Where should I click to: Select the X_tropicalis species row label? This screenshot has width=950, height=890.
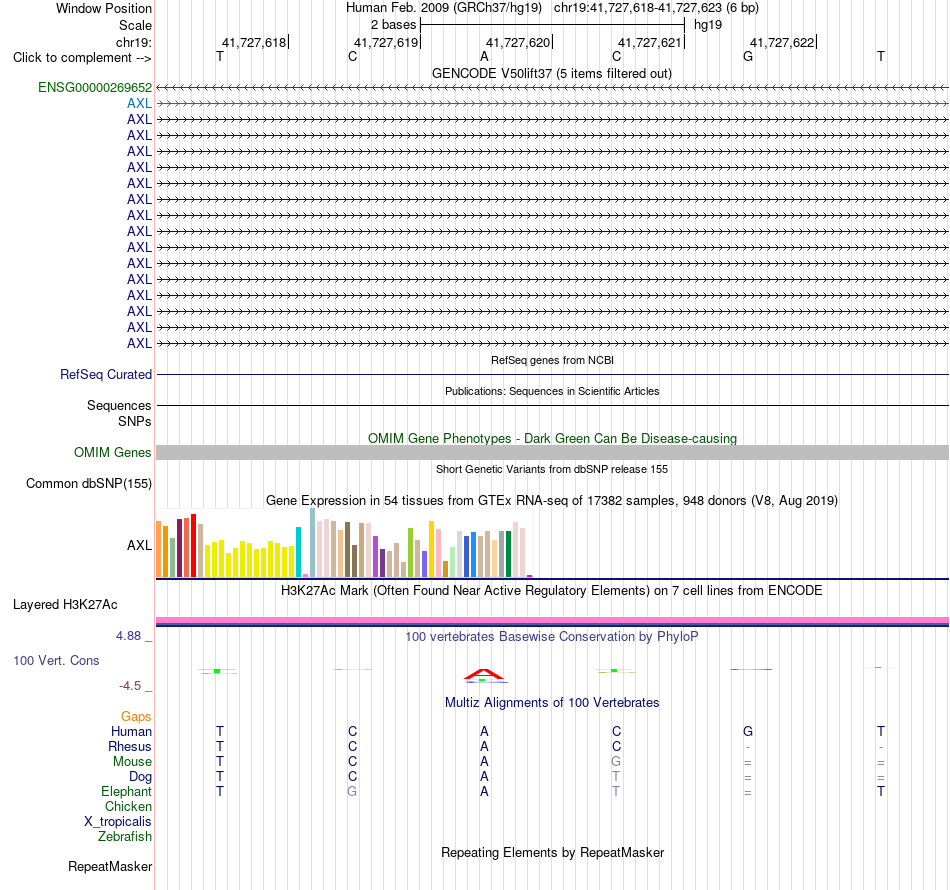(118, 822)
